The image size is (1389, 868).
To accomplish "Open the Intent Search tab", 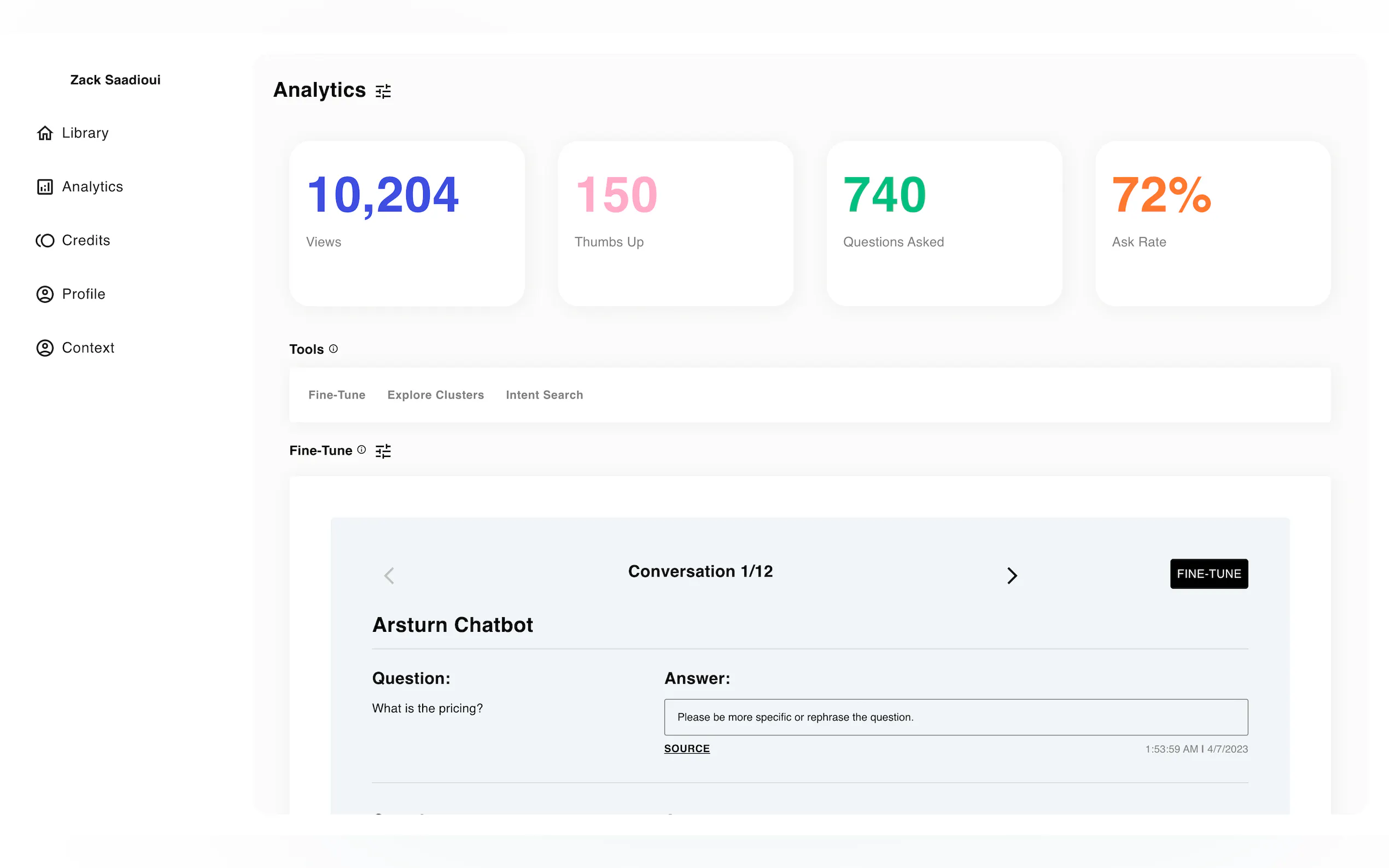I will click(x=544, y=395).
